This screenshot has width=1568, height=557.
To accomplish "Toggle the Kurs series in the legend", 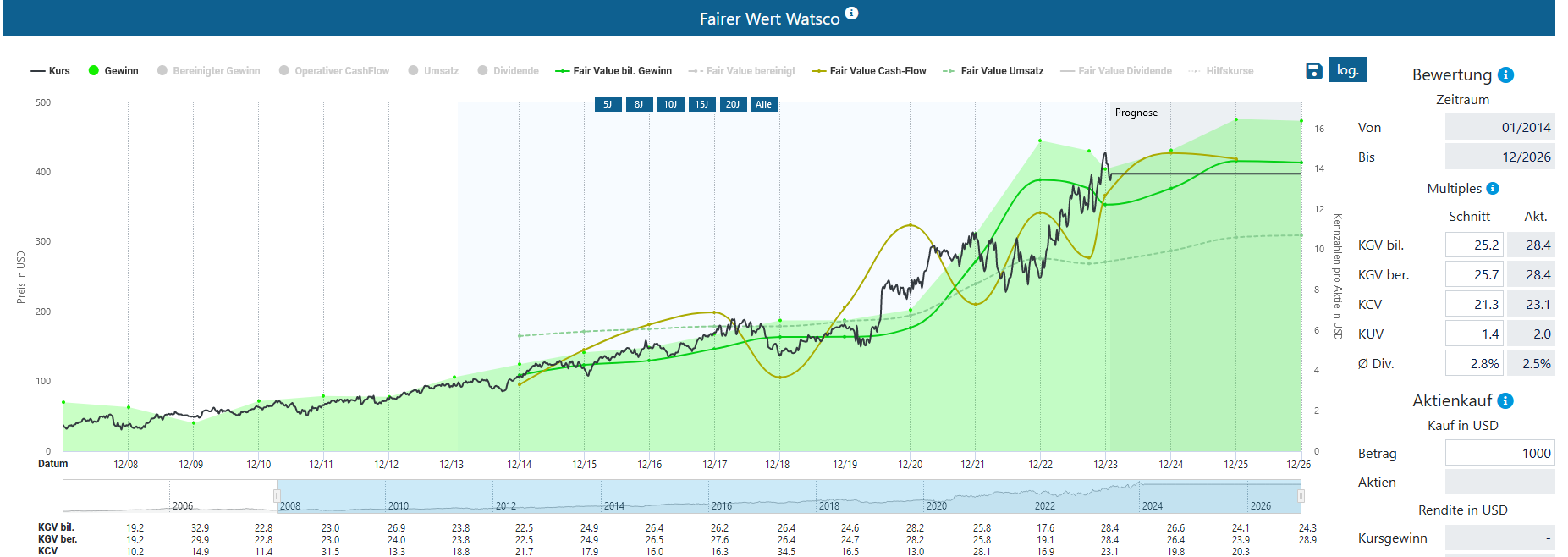I will click(51, 71).
